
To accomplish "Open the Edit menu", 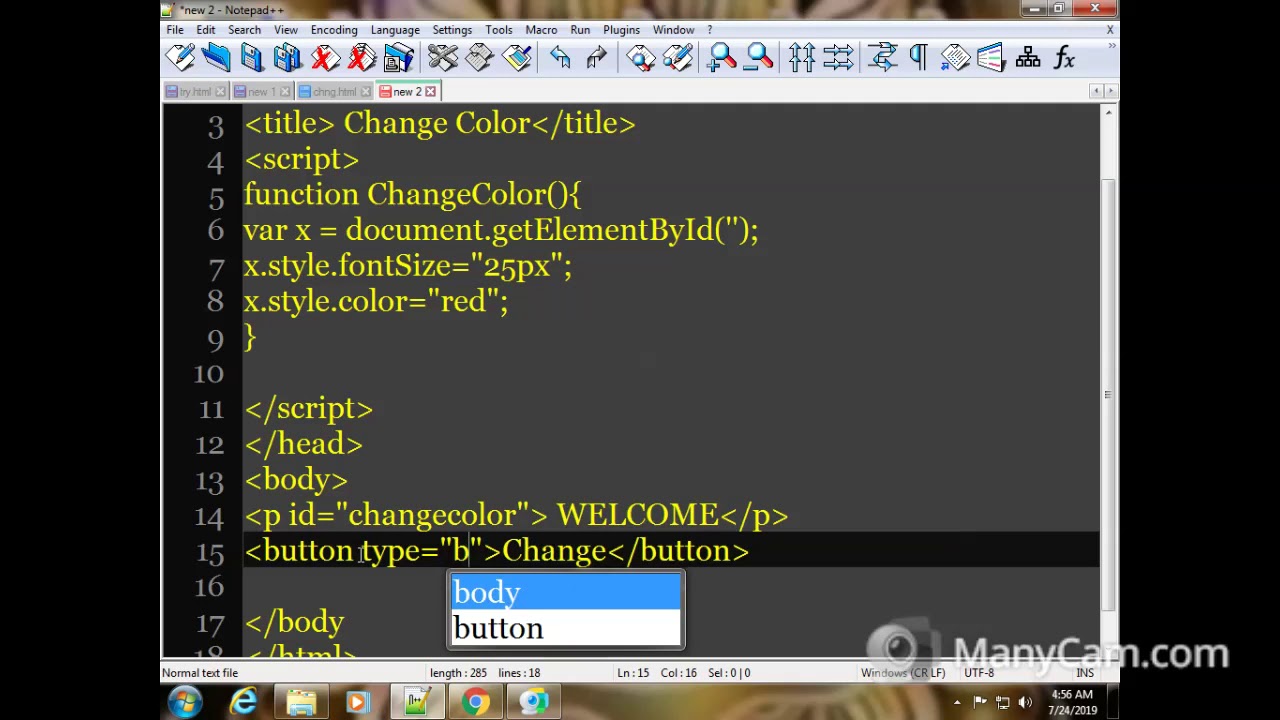I will coord(206,30).
